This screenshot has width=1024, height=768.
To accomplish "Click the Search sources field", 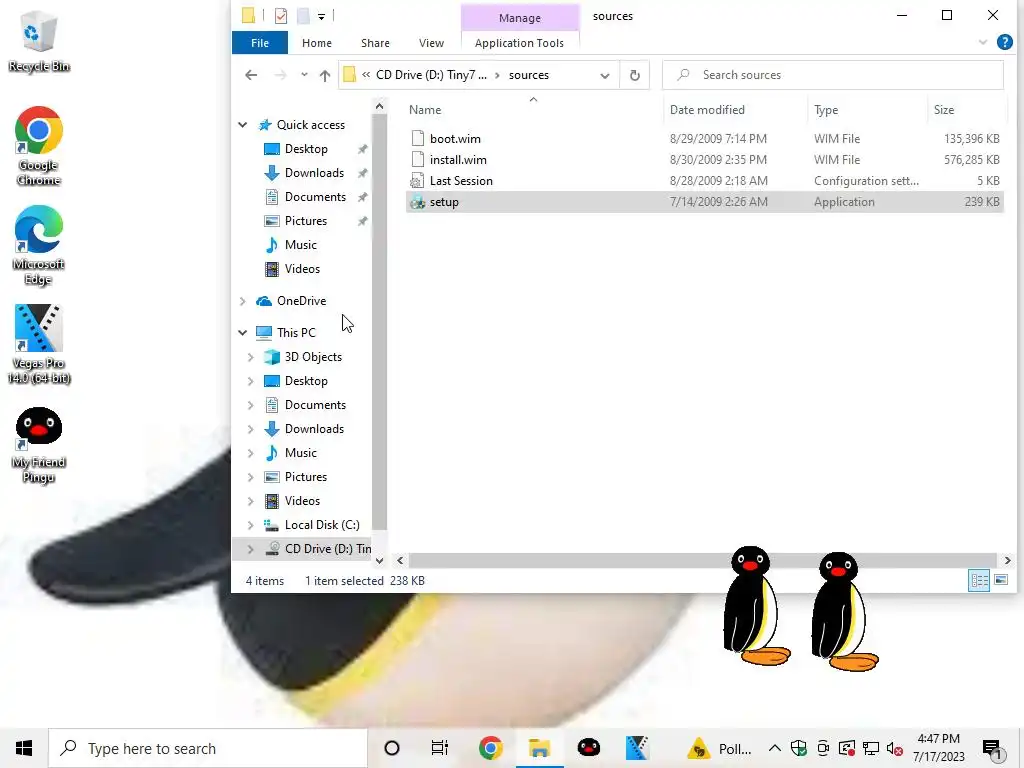I will tap(833, 75).
